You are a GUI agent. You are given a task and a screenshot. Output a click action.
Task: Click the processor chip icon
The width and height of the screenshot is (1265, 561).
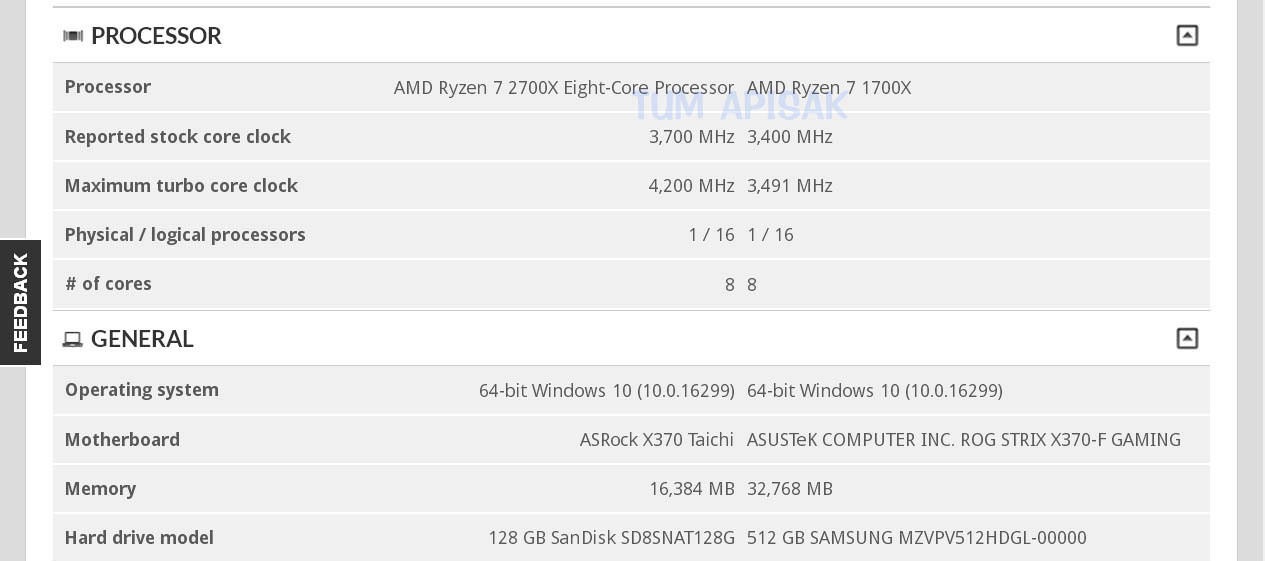73,36
